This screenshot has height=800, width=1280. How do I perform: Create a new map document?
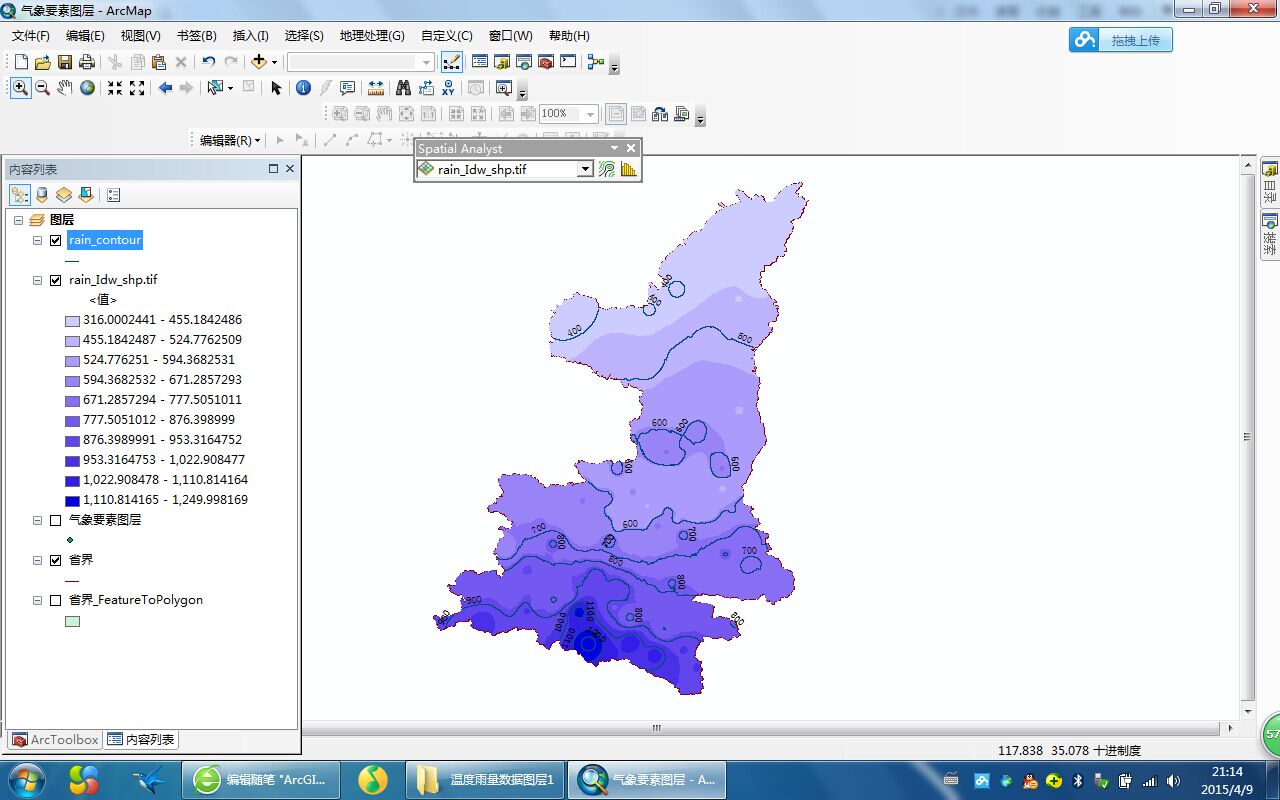[20, 62]
